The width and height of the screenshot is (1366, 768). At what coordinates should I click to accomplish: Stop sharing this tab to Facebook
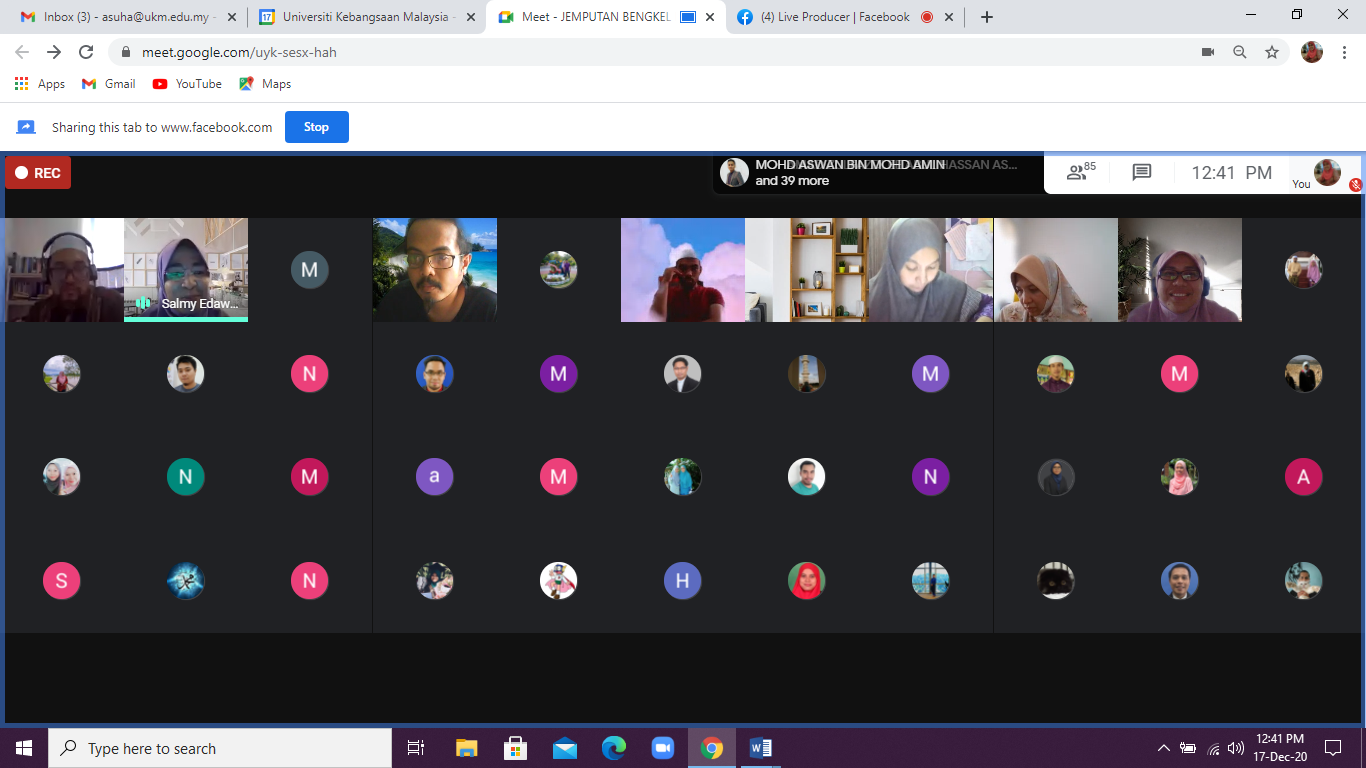click(x=316, y=127)
